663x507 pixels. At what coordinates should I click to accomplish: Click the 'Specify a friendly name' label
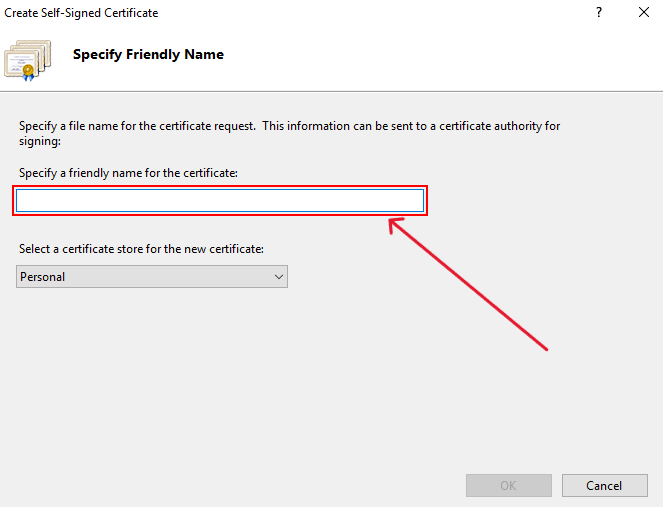click(128, 173)
